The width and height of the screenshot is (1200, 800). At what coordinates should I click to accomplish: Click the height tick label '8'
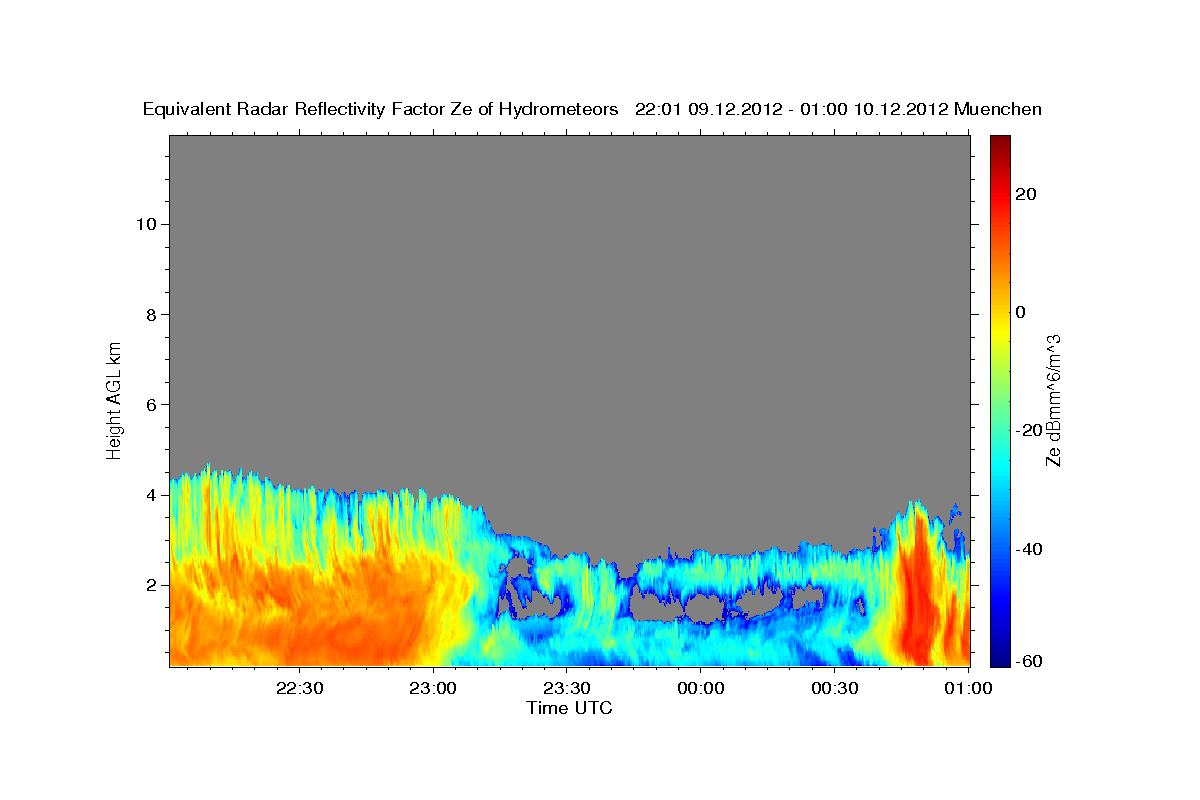pyautogui.click(x=150, y=314)
